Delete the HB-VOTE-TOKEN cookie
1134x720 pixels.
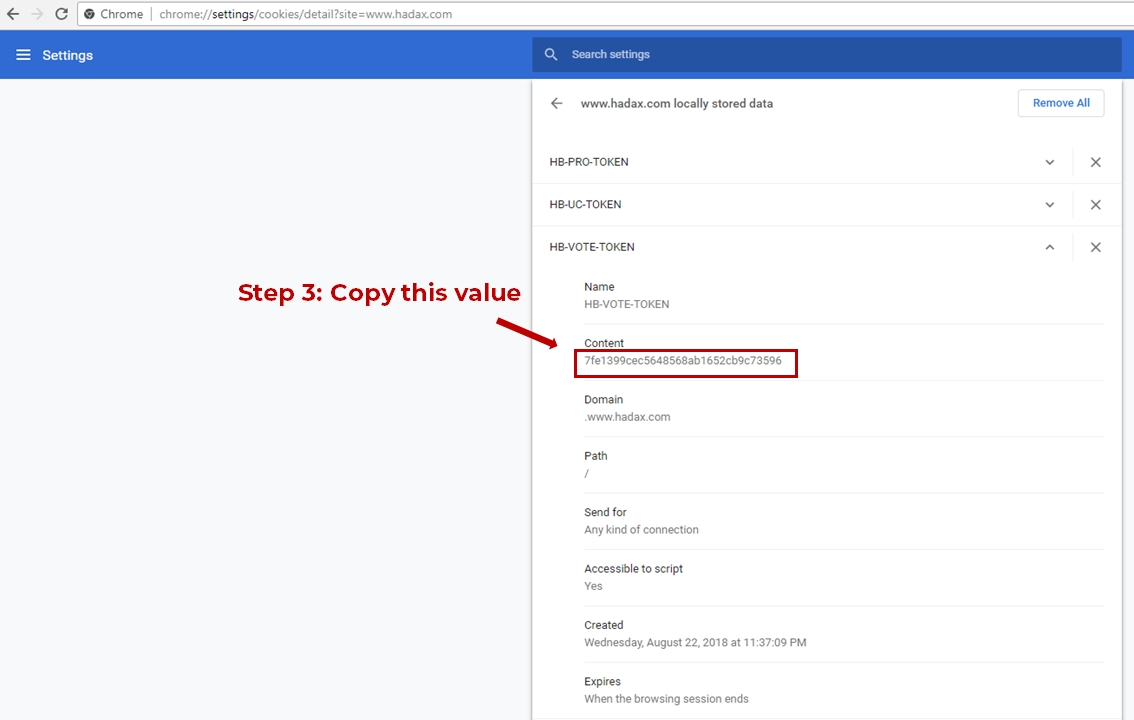tap(1096, 247)
